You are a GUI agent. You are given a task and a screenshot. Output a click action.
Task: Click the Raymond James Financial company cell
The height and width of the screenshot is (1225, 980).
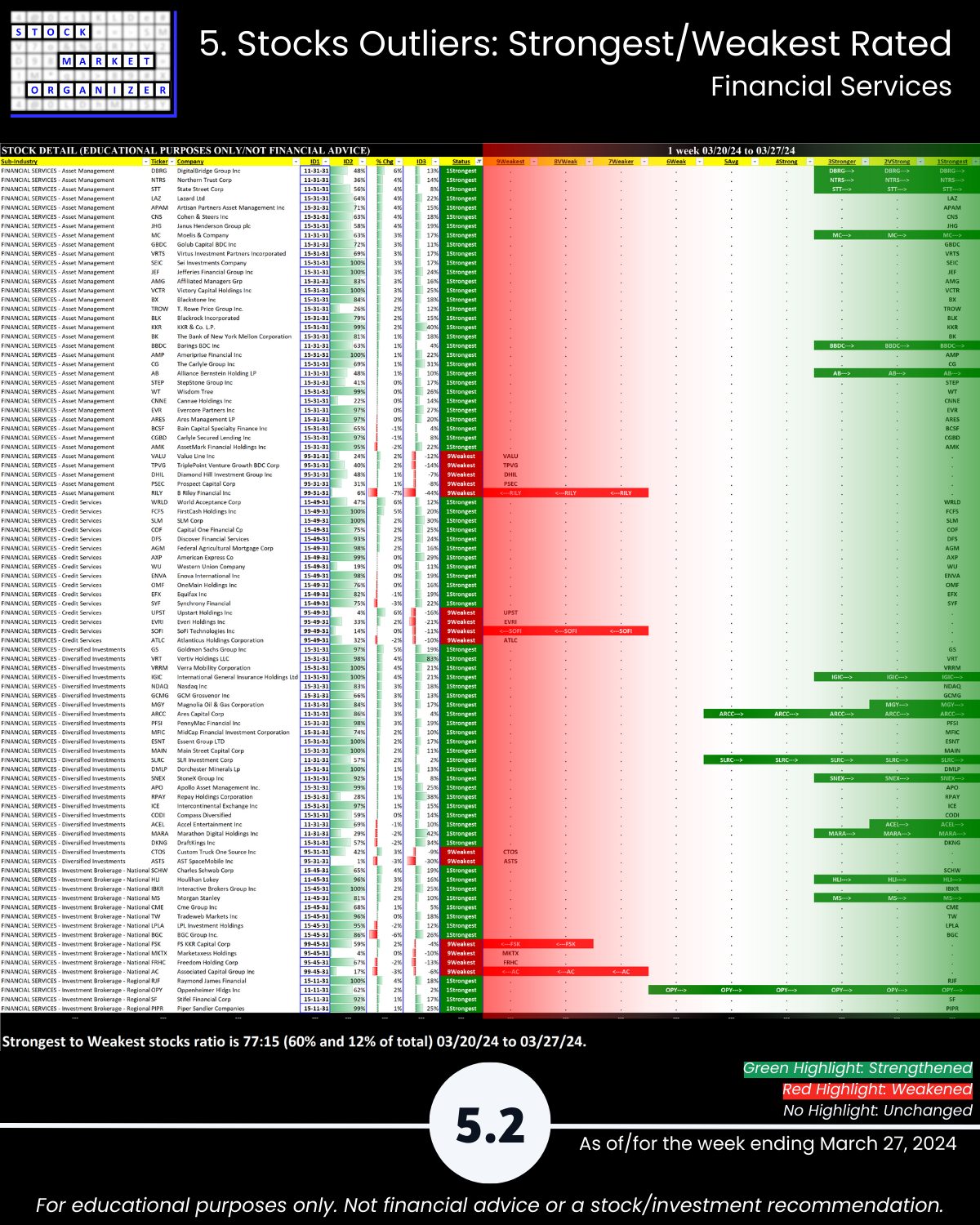pyautogui.click(x=238, y=981)
